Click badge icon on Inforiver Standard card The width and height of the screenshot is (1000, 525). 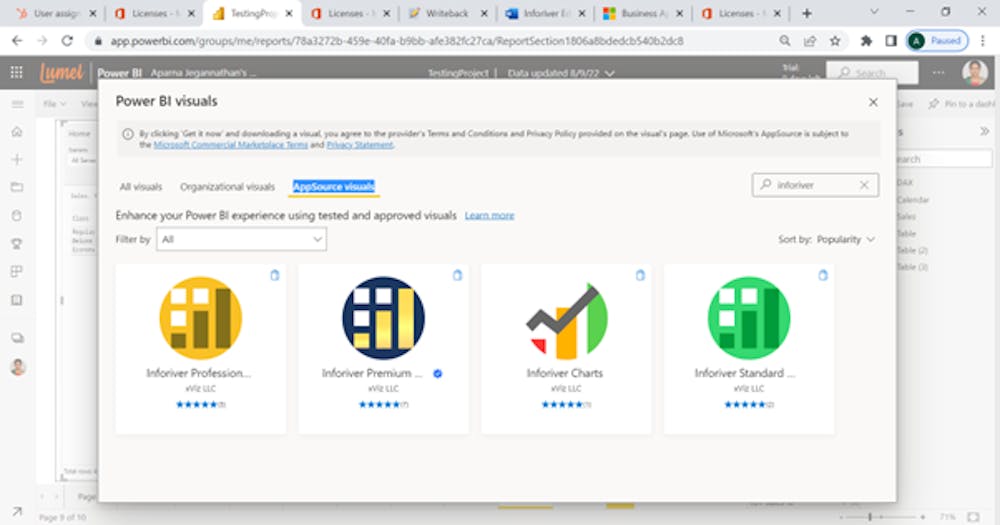click(x=823, y=275)
